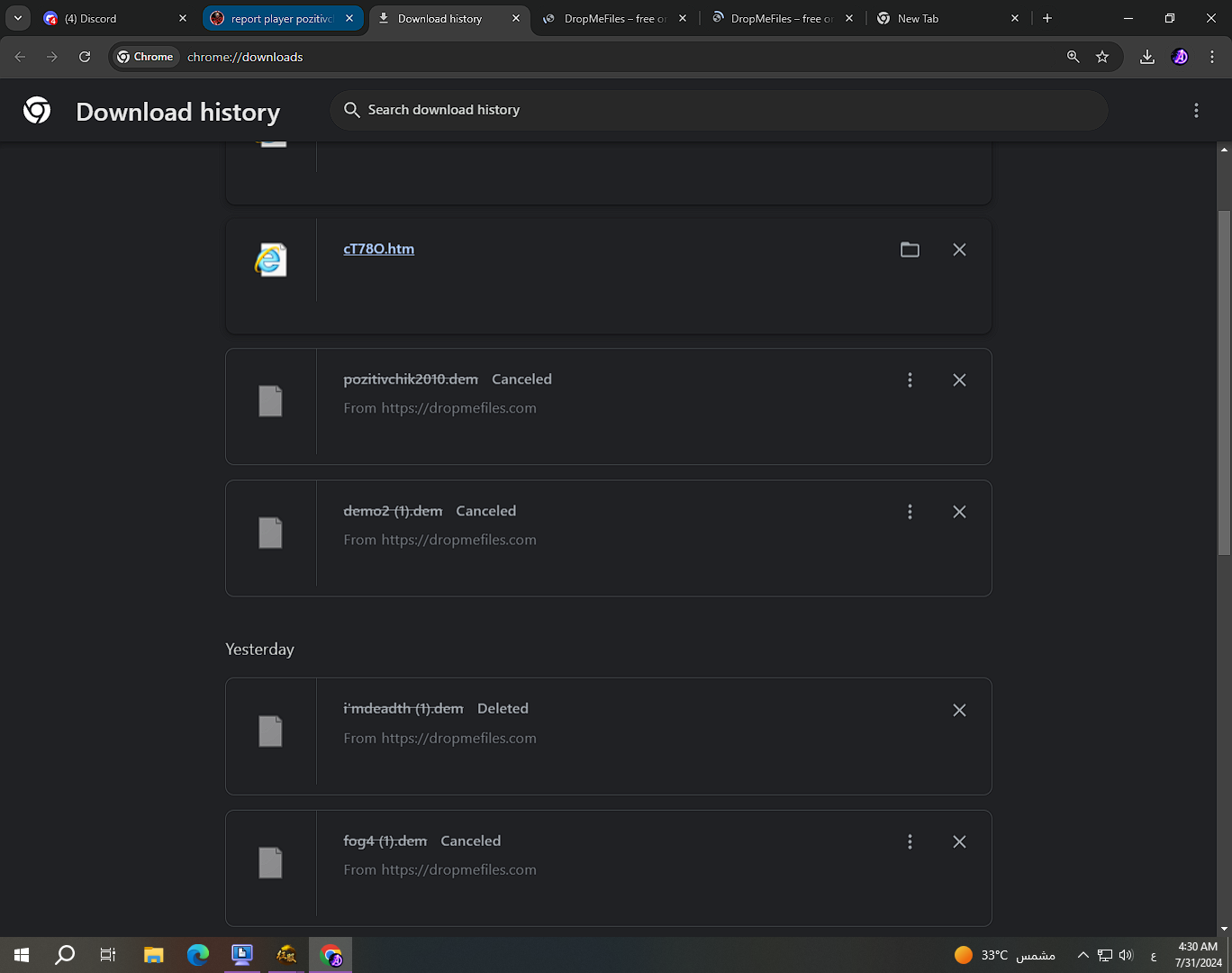Open Chrome downloads toolbar icon
The width and height of the screenshot is (1232, 973).
1146,57
